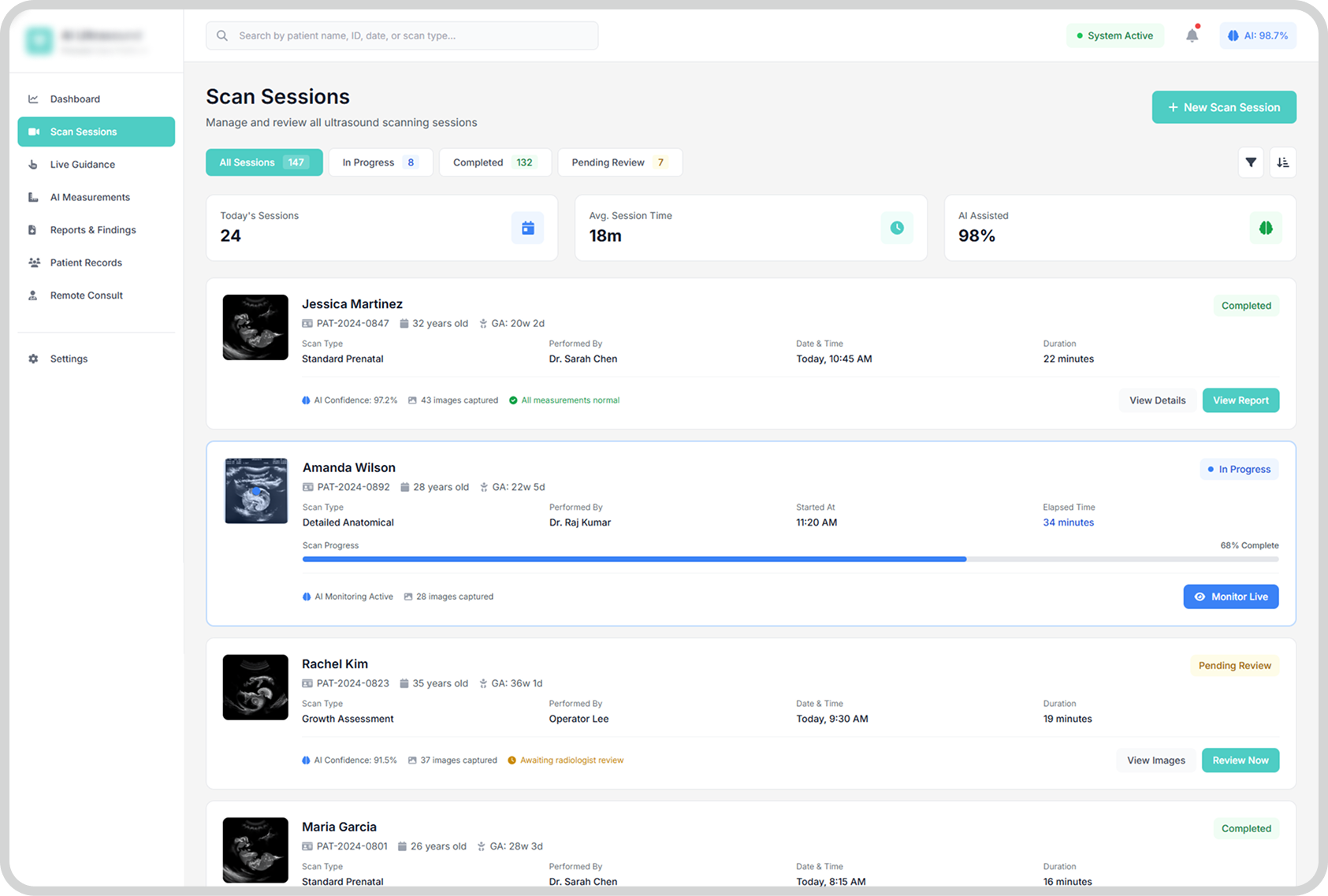
Task: Click the Dashboard chart icon in sidebar
Action: (x=33, y=99)
